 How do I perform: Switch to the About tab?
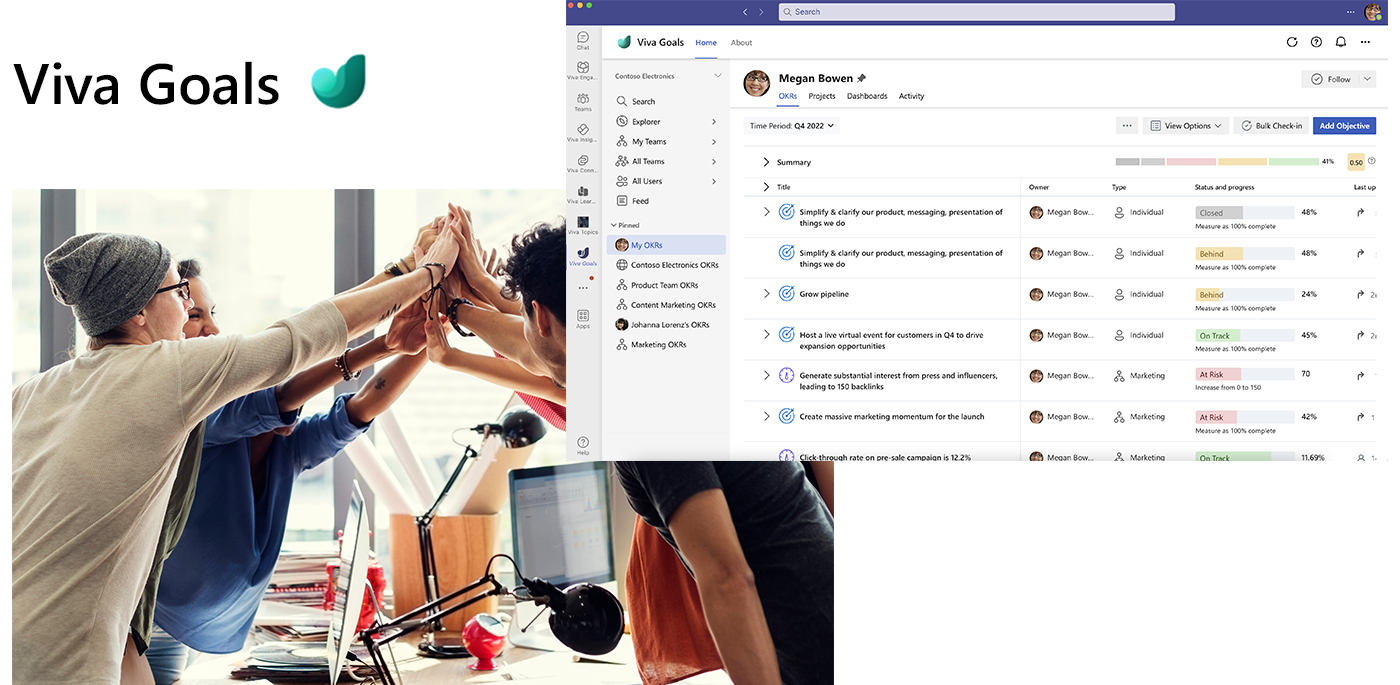point(741,43)
